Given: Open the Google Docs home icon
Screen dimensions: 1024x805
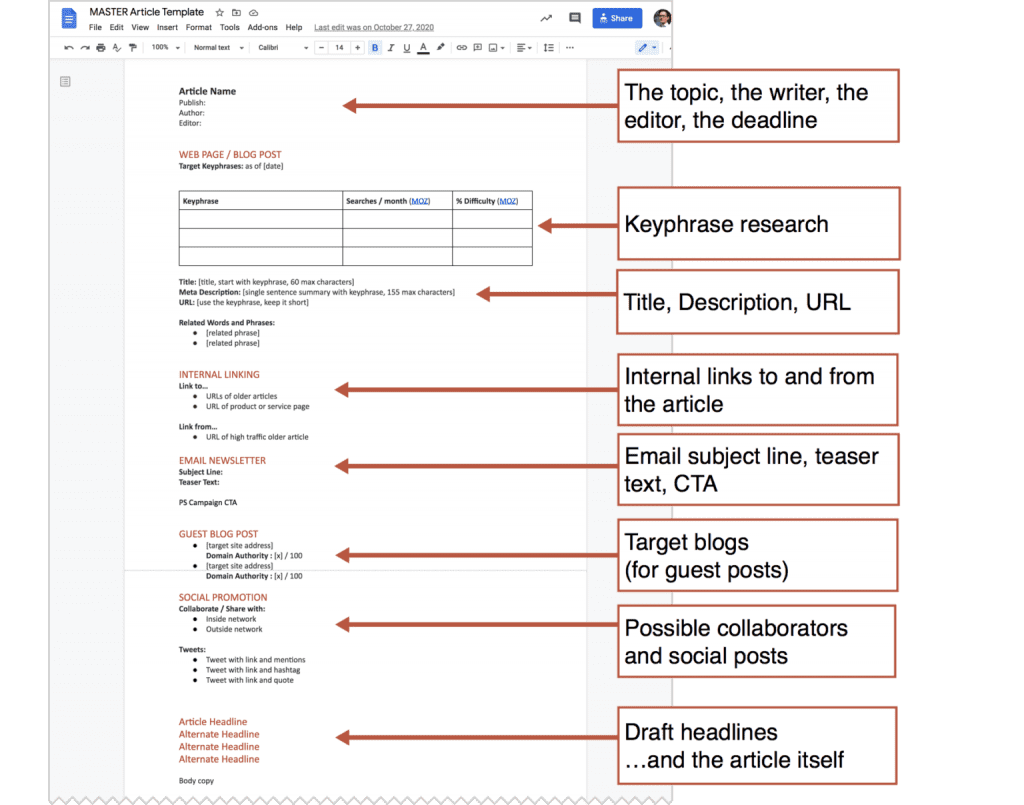Looking at the screenshot, I should (x=69, y=18).
